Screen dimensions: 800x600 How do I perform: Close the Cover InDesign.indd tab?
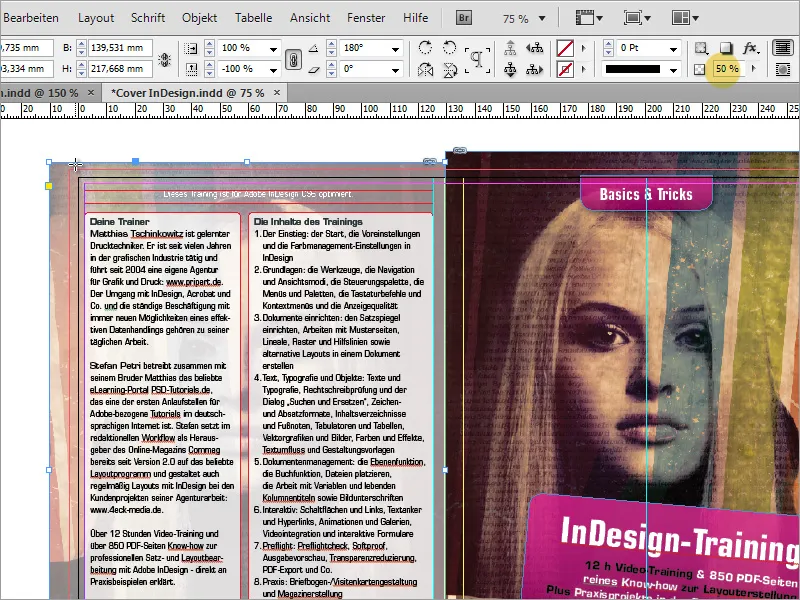(x=277, y=92)
